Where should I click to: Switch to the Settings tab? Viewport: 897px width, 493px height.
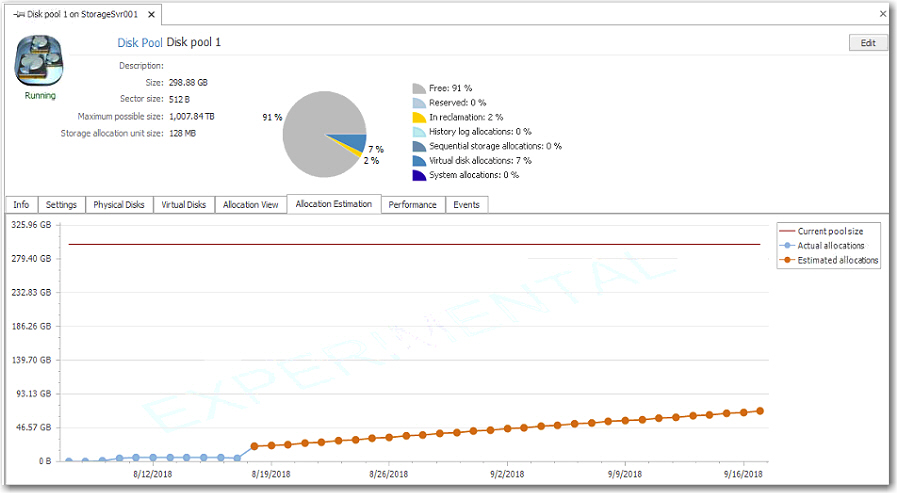[x=61, y=204]
